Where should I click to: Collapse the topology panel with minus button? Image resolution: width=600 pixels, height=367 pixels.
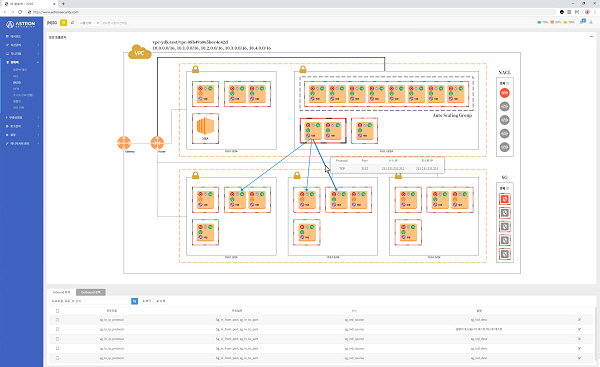tap(592, 37)
